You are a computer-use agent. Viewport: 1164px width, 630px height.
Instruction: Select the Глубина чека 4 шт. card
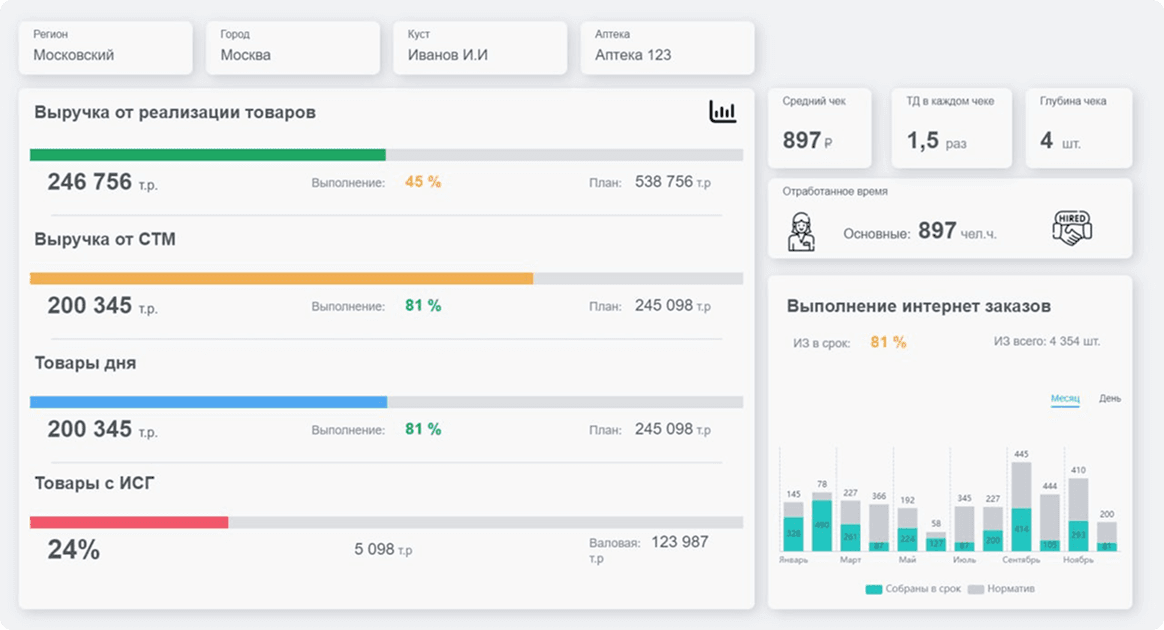(x=1079, y=128)
